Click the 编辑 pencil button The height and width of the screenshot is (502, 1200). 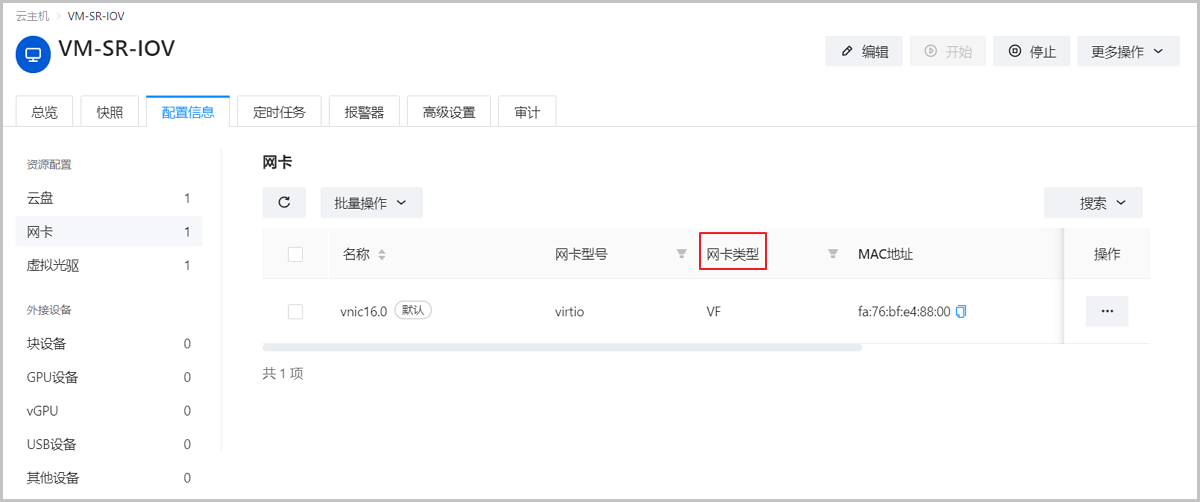click(x=864, y=51)
